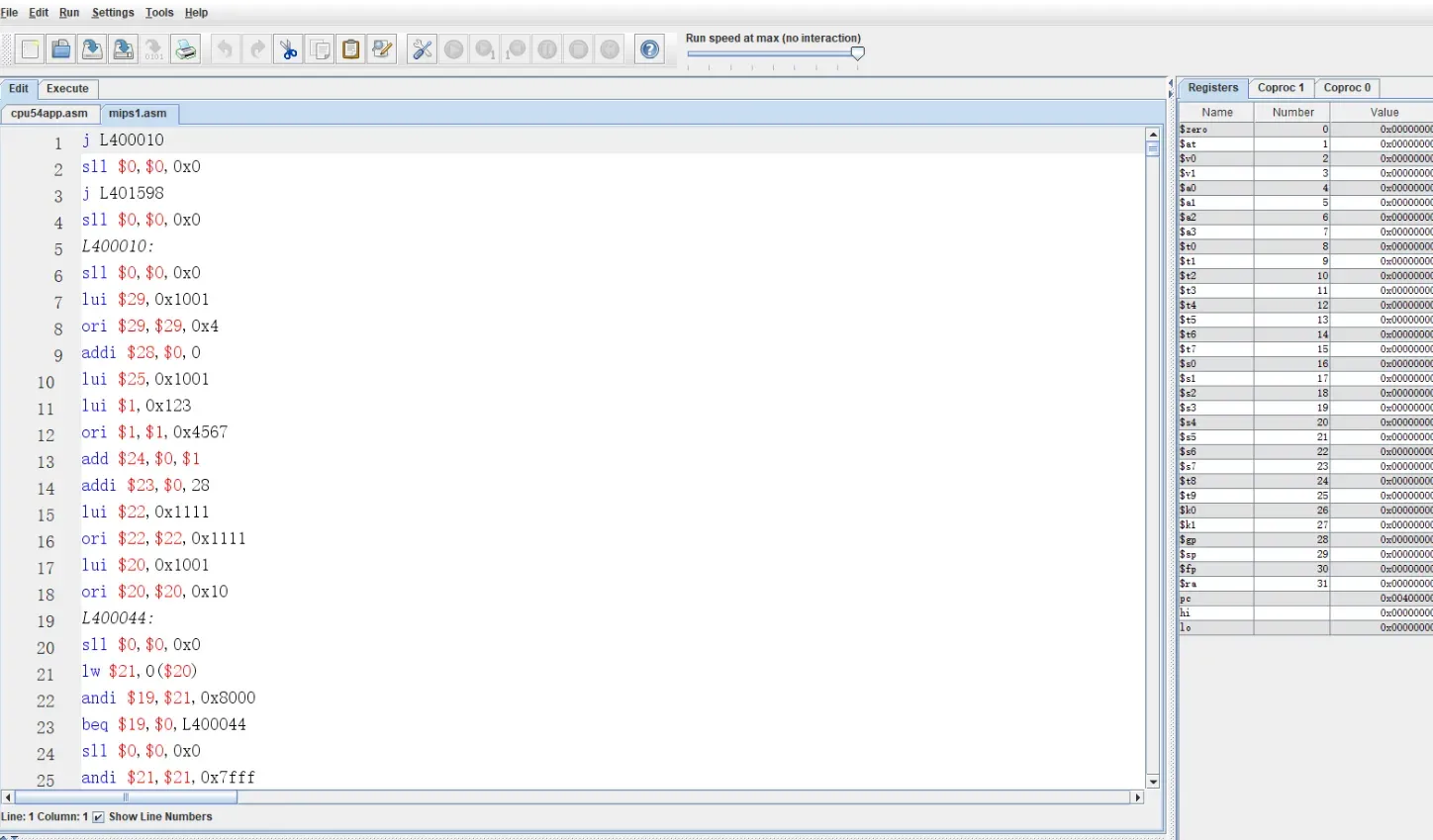Viewport: 1433px width, 840px height.
Task: Open the Coproc 1 registers tab
Action: tap(1281, 88)
